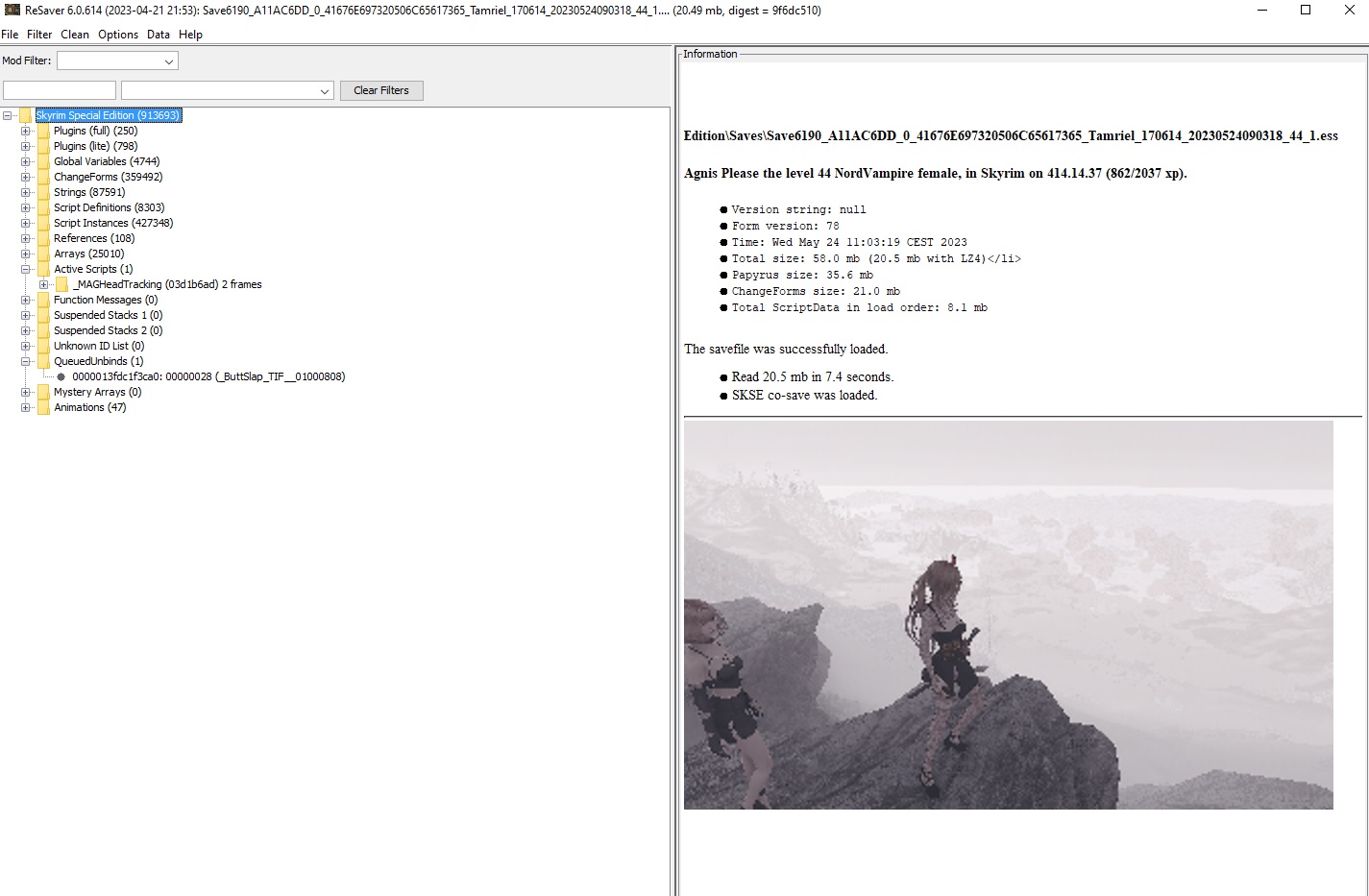
Task: Maximize the ReSaver window
Action: tap(1306, 10)
